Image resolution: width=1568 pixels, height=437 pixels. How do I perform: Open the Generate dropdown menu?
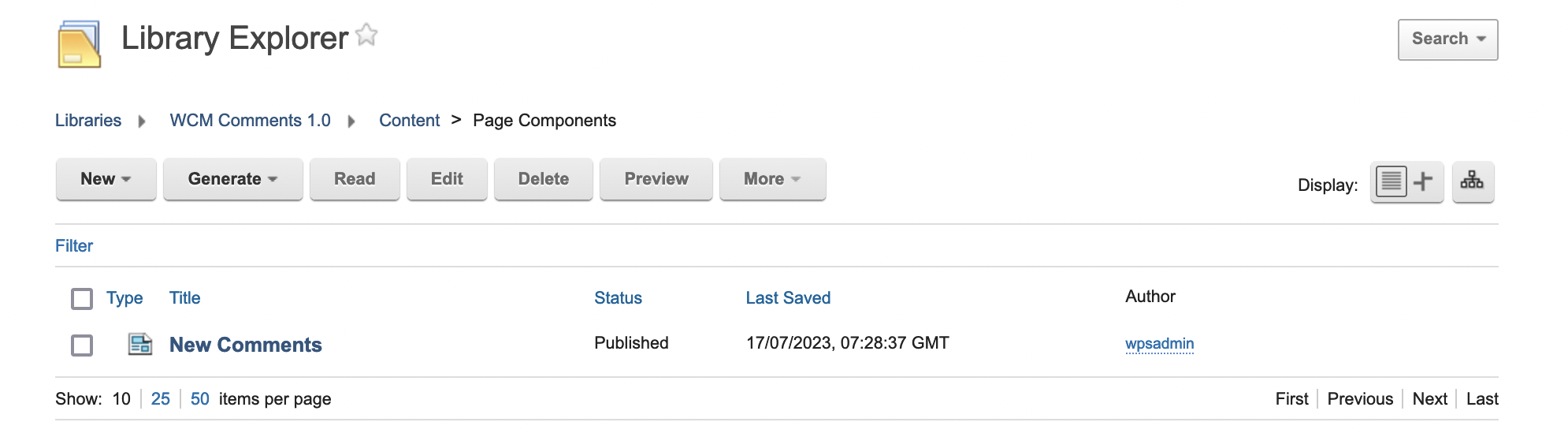click(232, 179)
